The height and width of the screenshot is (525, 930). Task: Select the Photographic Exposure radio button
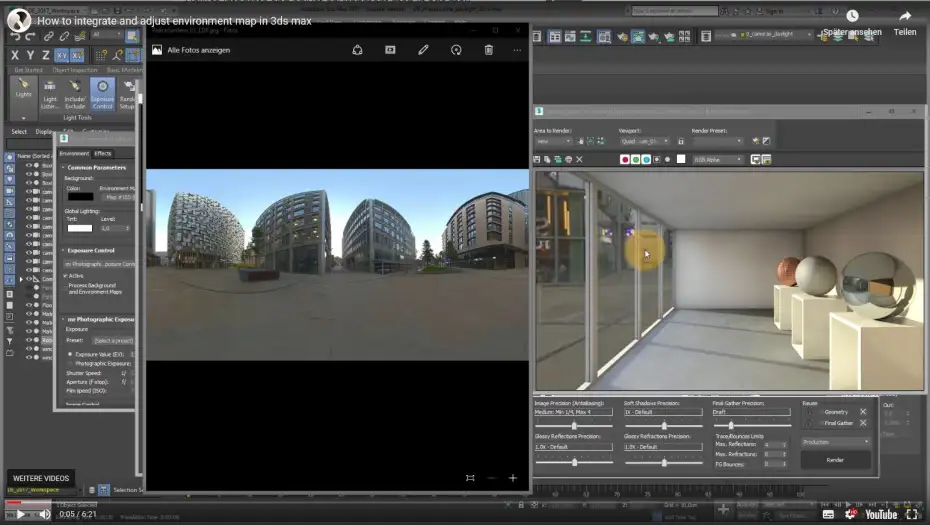point(70,364)
